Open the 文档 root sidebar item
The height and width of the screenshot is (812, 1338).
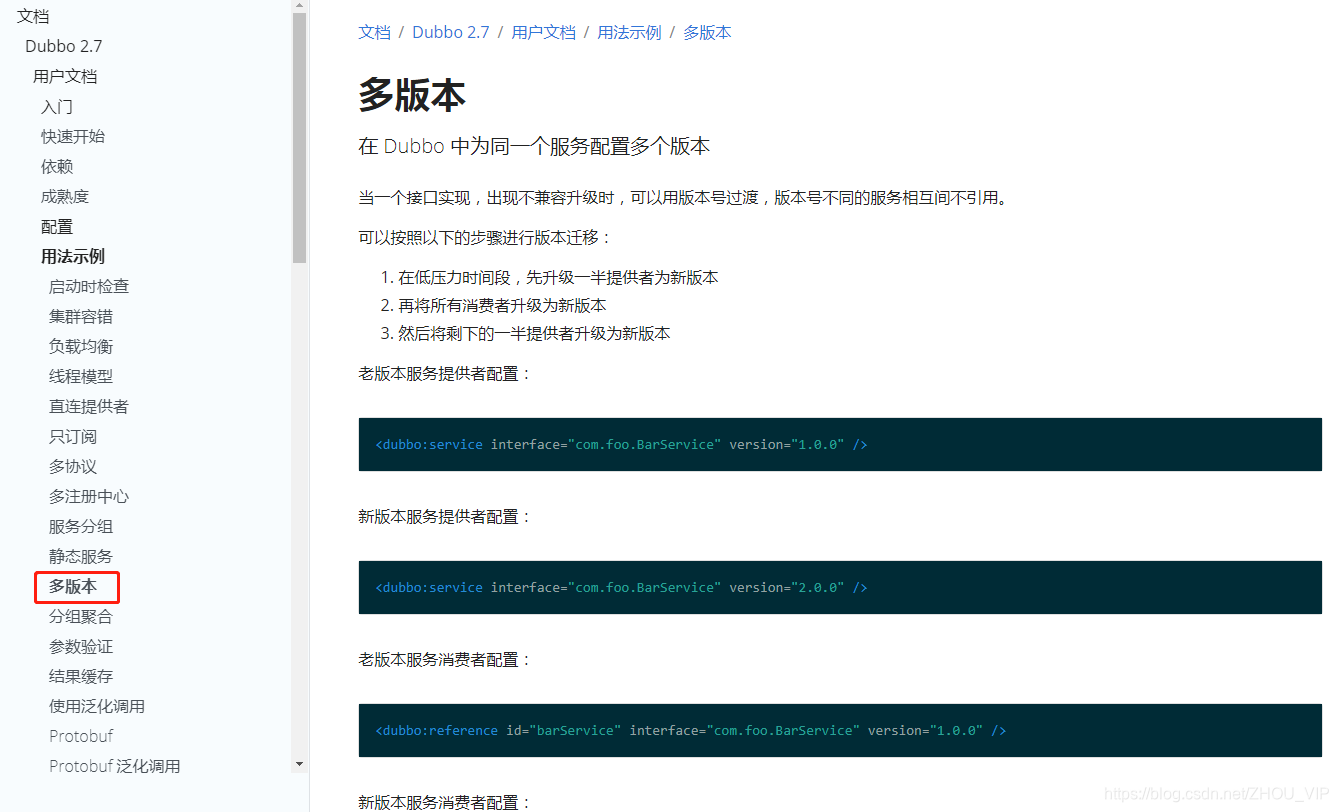click(x=33, y=17)
